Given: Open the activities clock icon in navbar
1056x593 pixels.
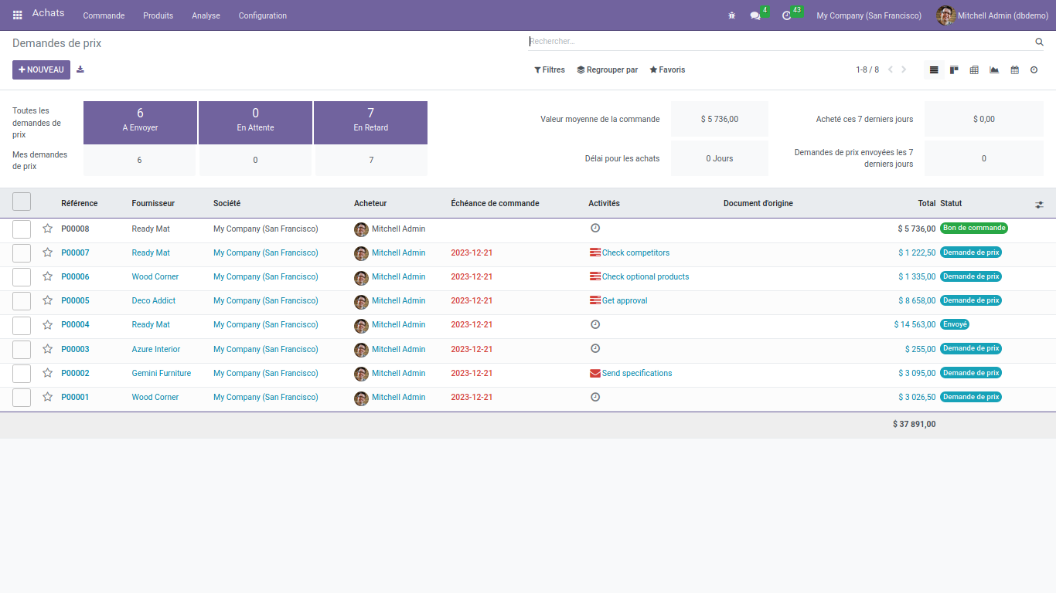Looking at the screenshot, I should point(787,15).
